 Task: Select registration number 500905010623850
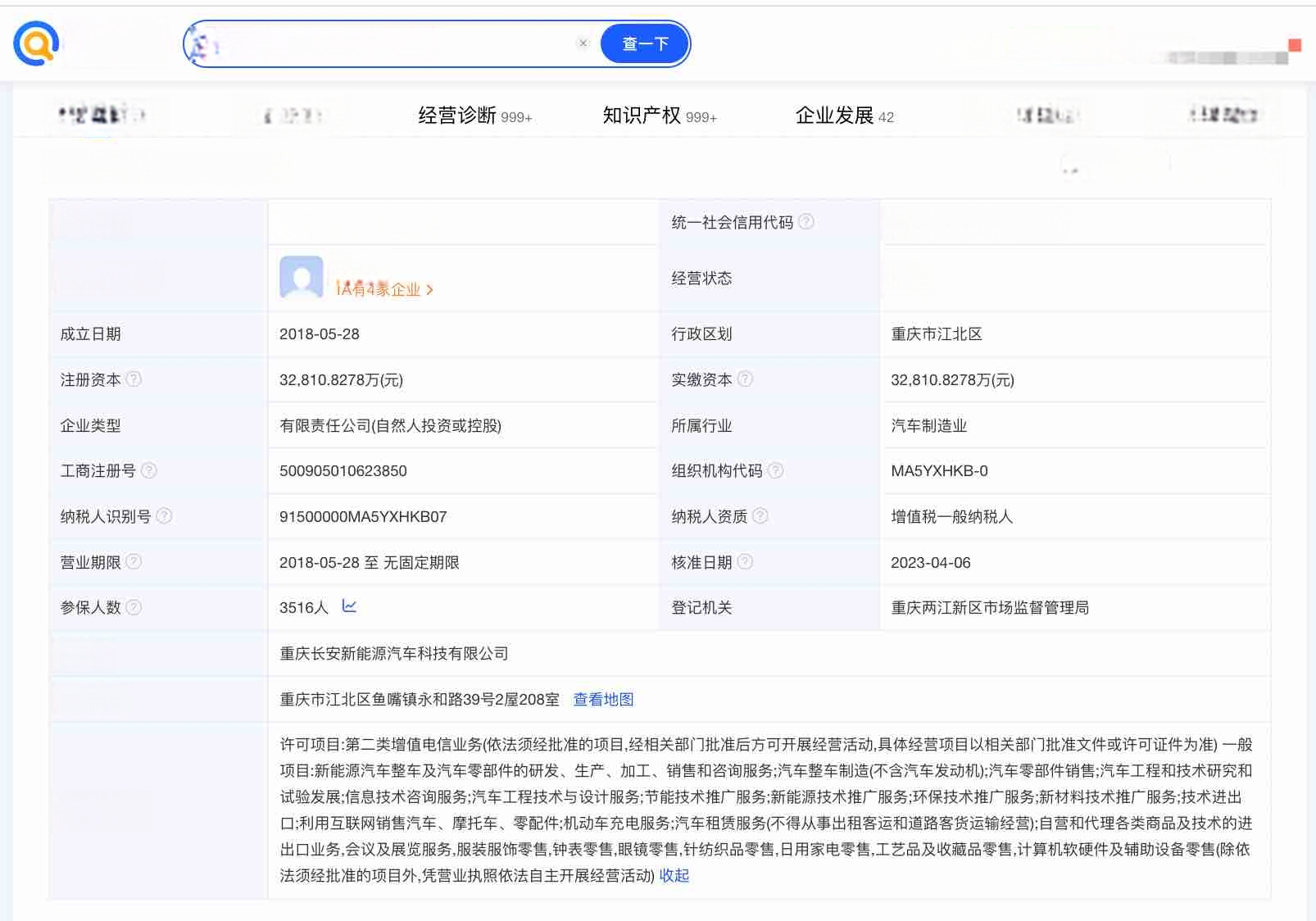click(343, 471)
